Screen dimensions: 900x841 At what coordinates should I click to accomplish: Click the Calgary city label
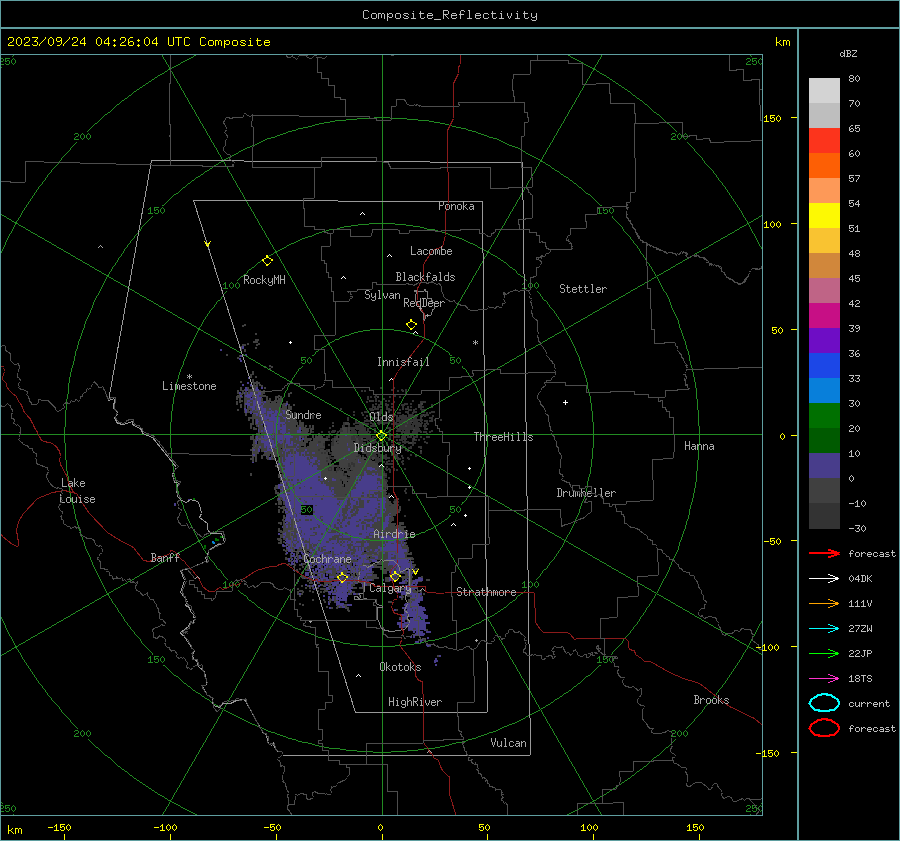[390, 588]
